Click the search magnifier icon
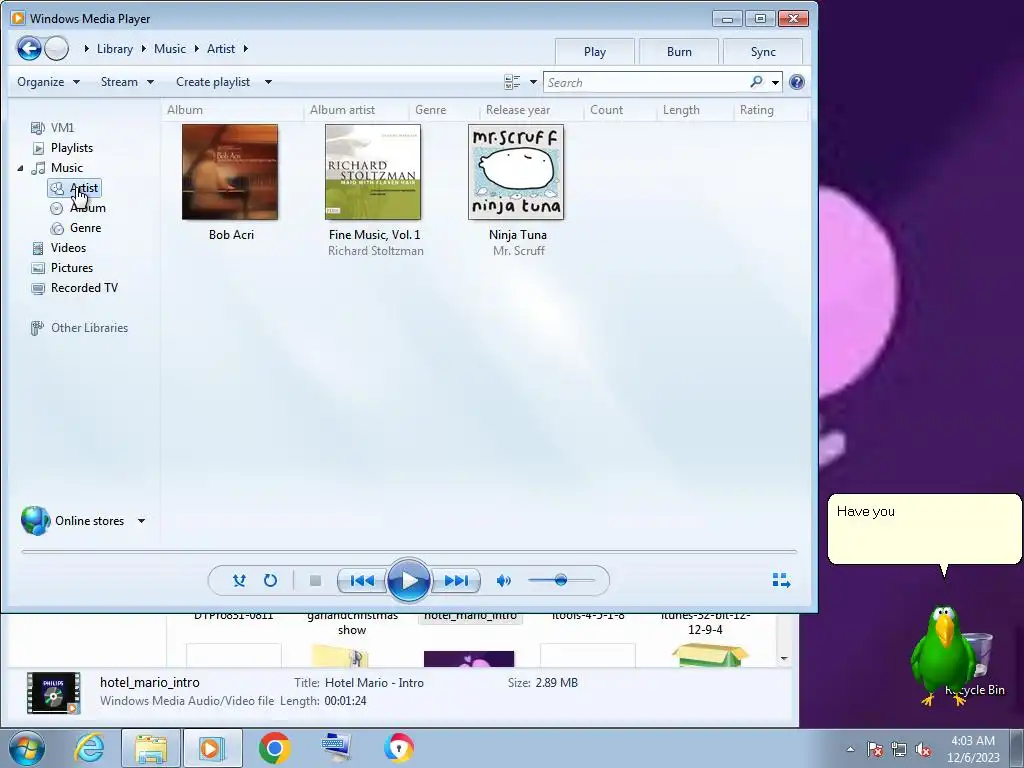 756,82
